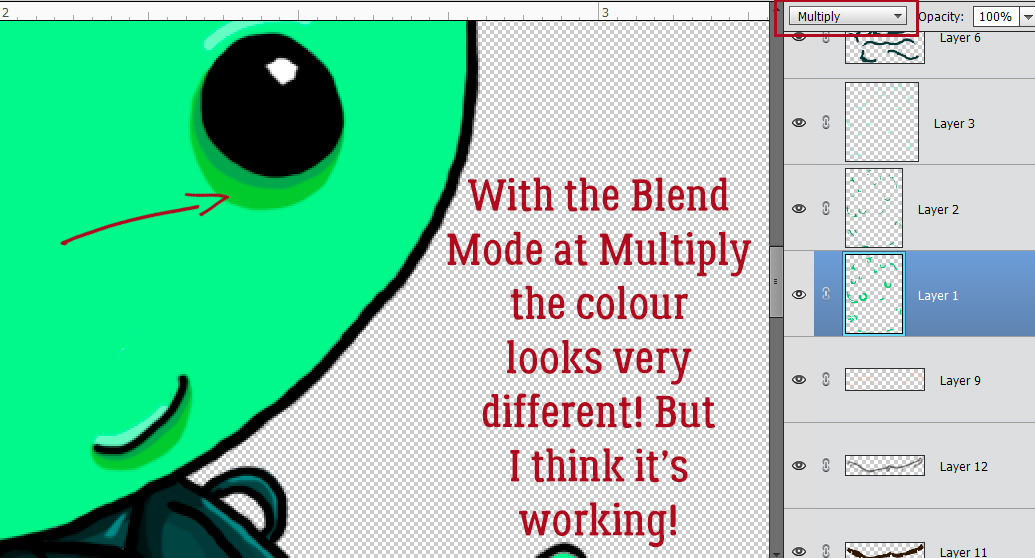Click the highlighted Layer 1 thumbnail
1035x558 pixels.
pyautogui.click(x=874, y=294)
